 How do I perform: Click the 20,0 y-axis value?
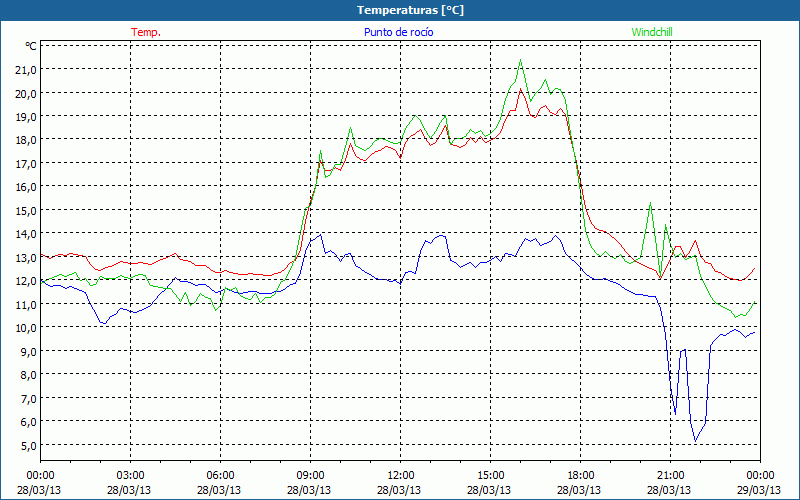point(27,93)
